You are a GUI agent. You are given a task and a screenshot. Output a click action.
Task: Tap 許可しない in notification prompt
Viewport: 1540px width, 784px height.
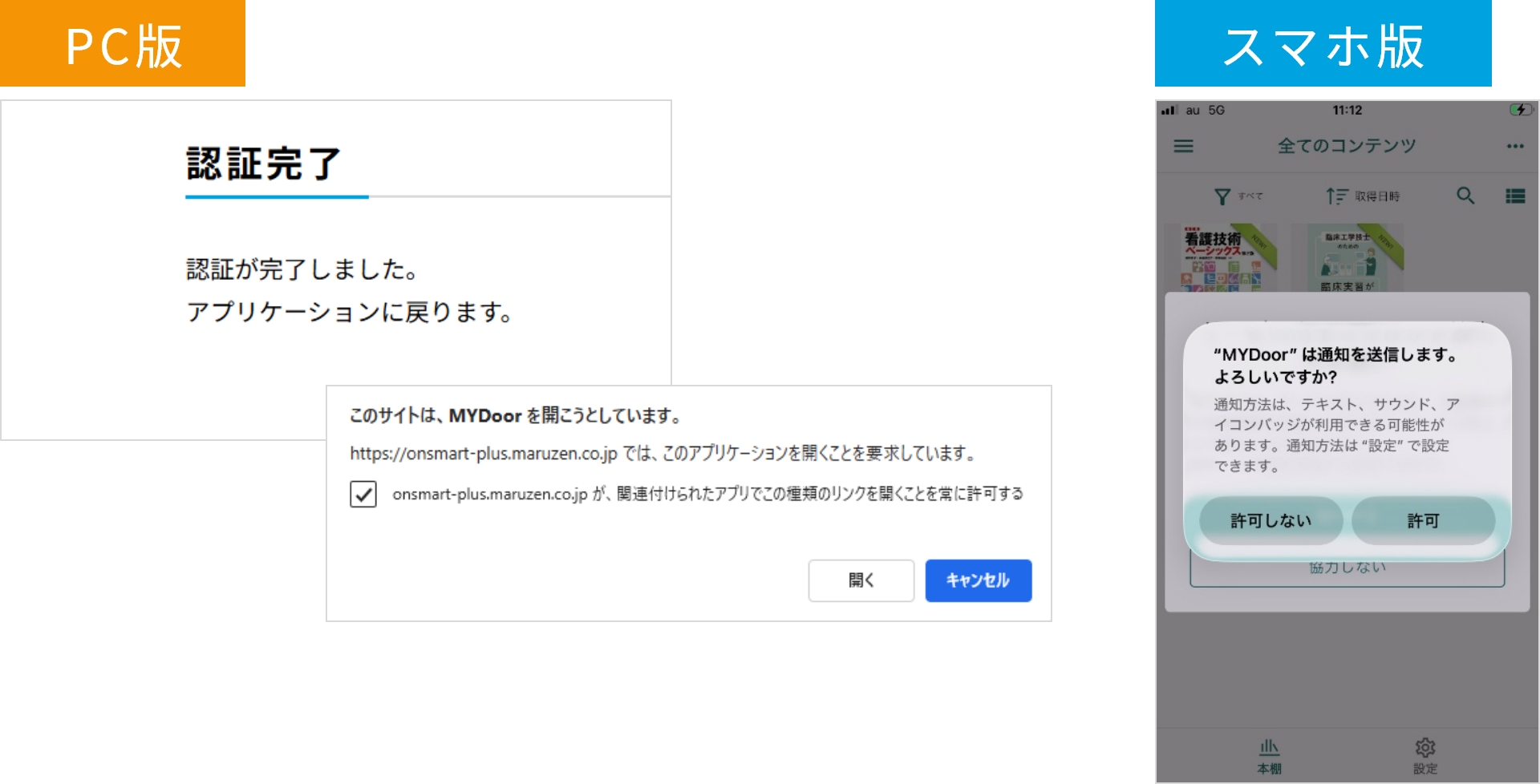click(1271, 521)
